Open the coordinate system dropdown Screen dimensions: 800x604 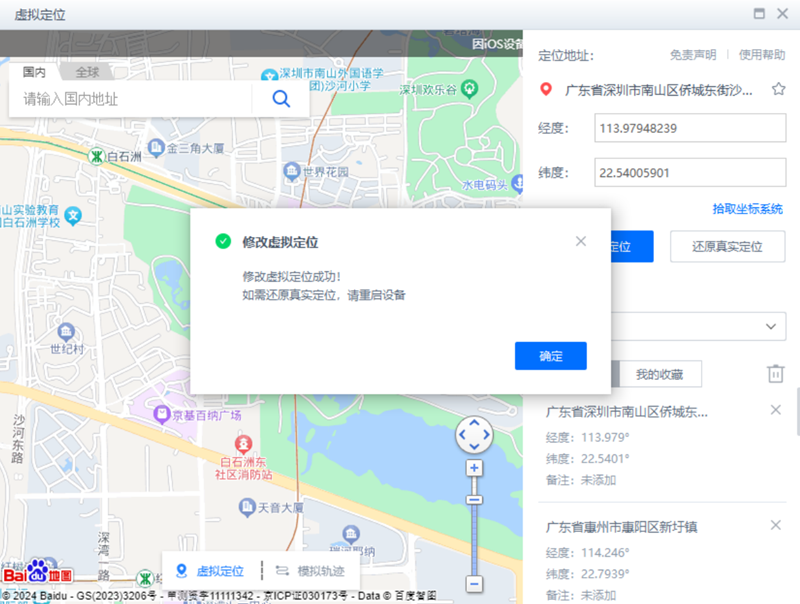click(770, 326)
